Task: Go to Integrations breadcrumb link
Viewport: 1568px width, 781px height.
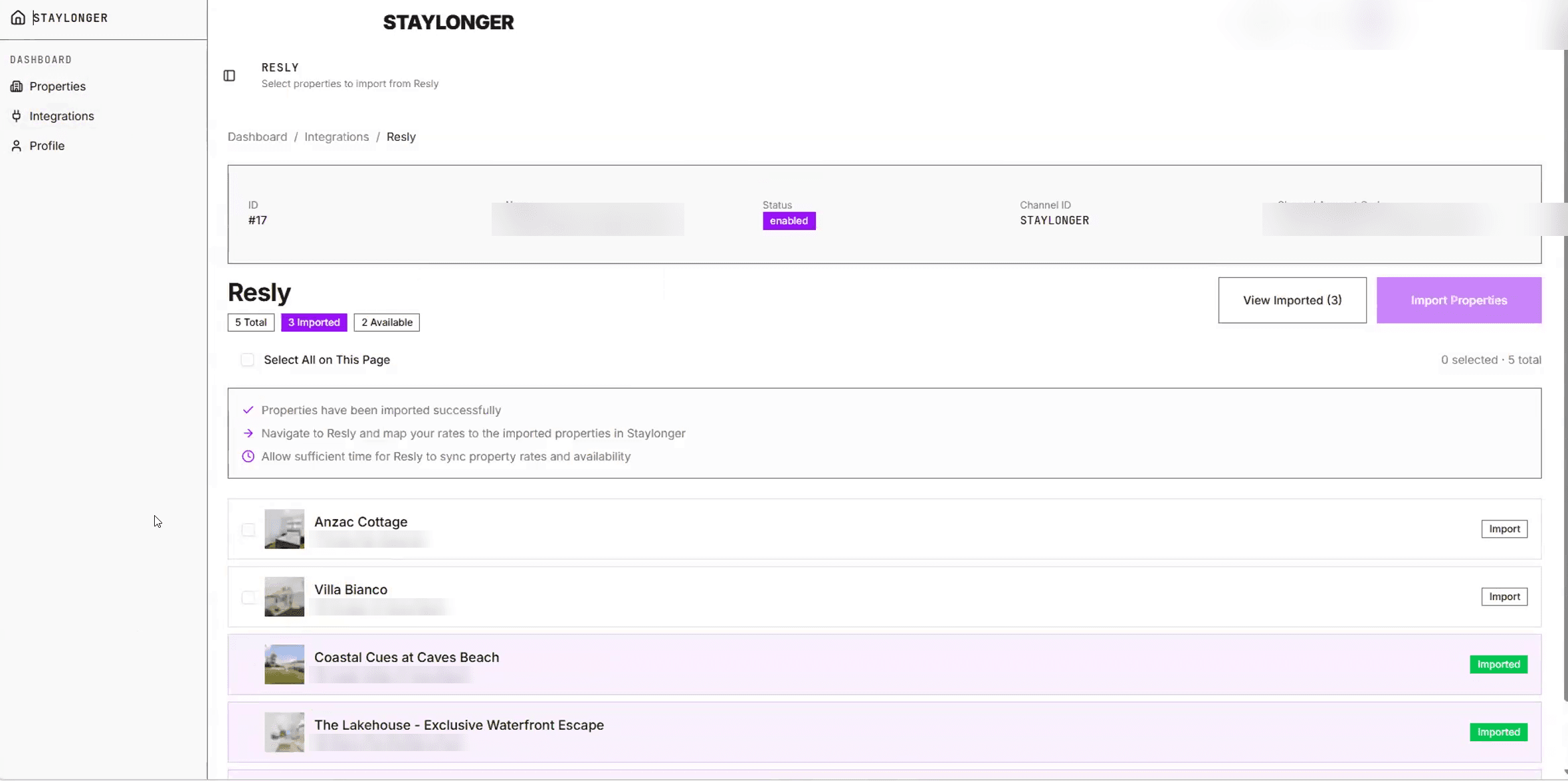Action: pyautogui.click(x=336, y=137)
